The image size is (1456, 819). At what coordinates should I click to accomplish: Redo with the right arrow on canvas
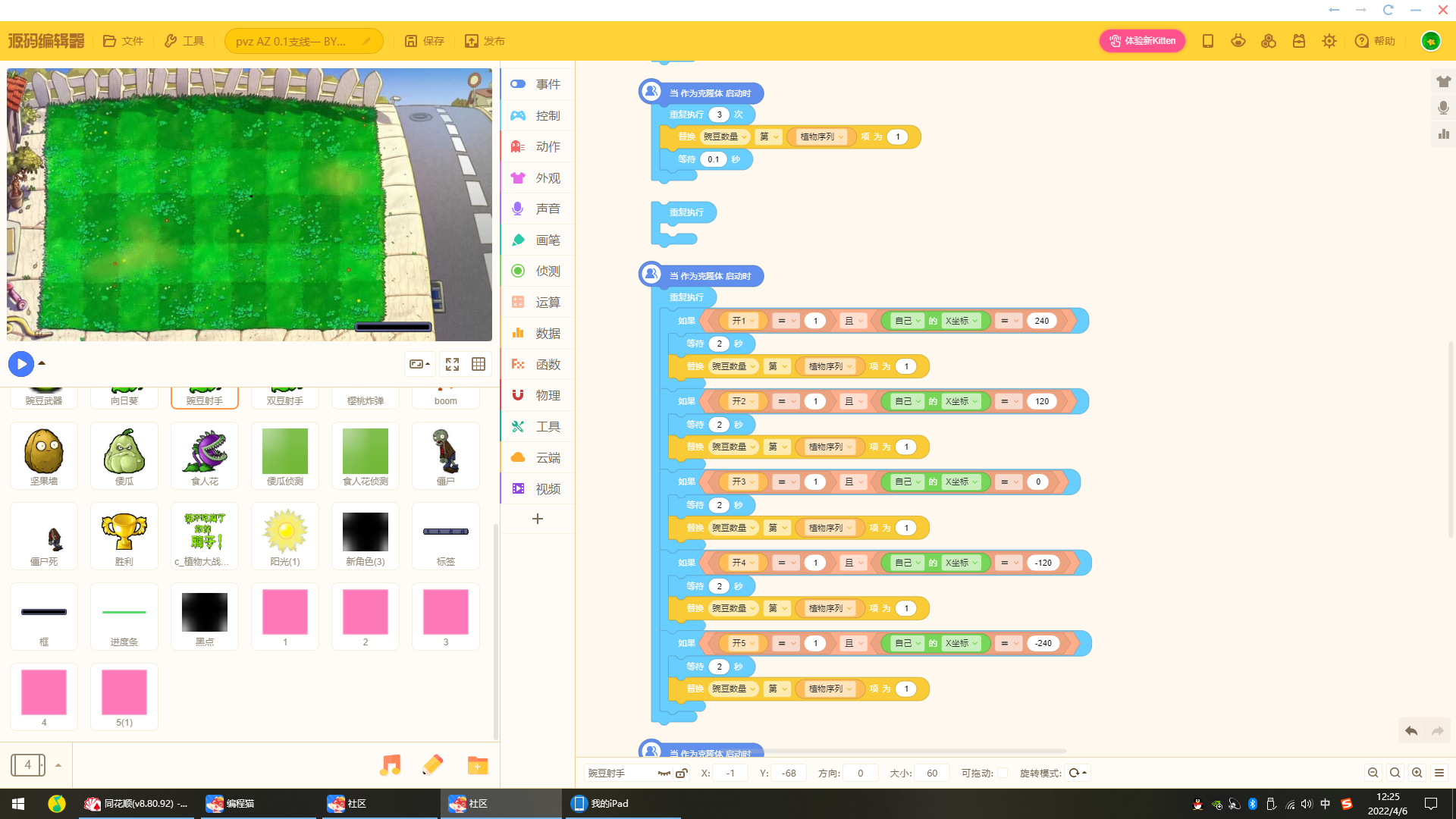[x=1438, y=731]
